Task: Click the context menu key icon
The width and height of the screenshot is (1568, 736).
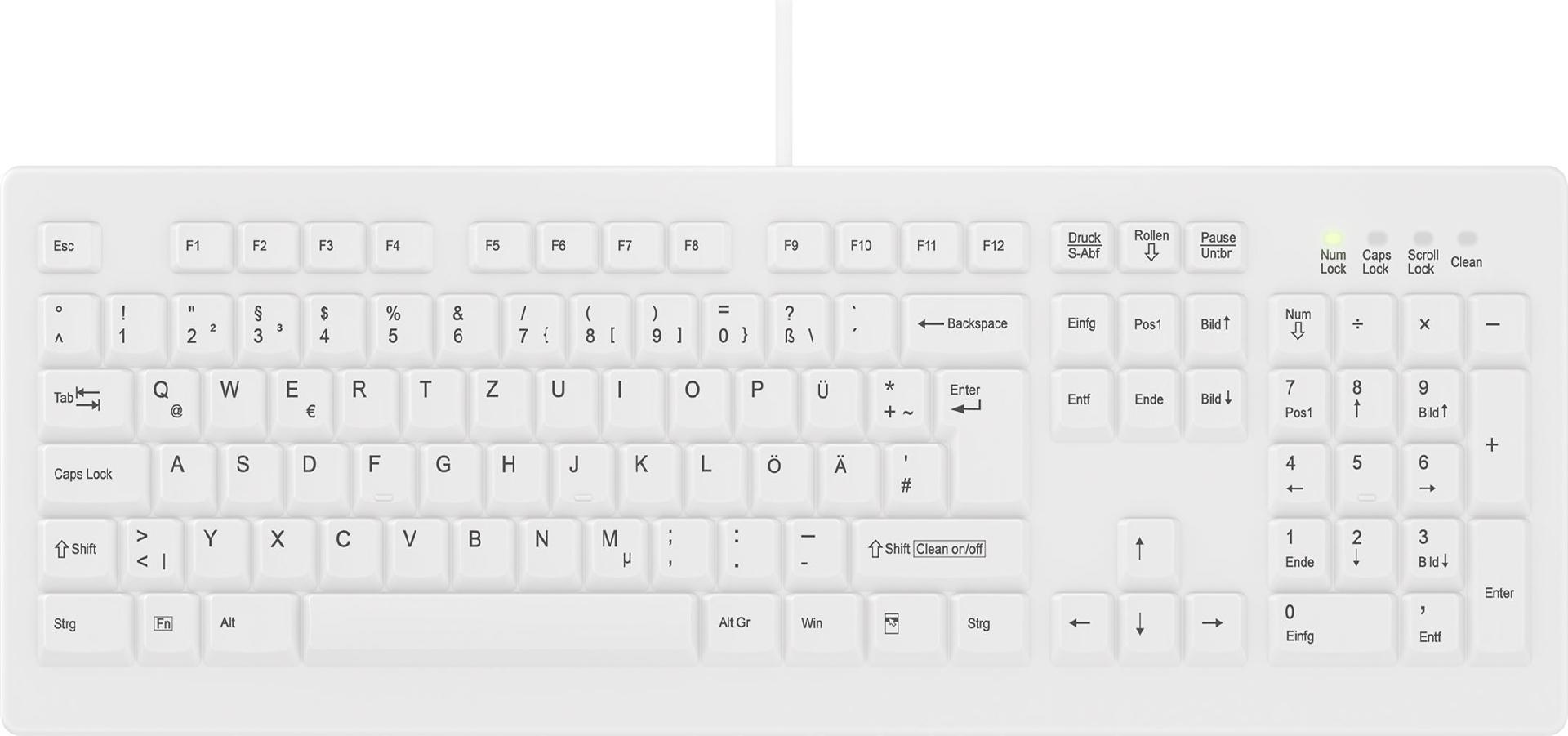Action: [906, 627]
